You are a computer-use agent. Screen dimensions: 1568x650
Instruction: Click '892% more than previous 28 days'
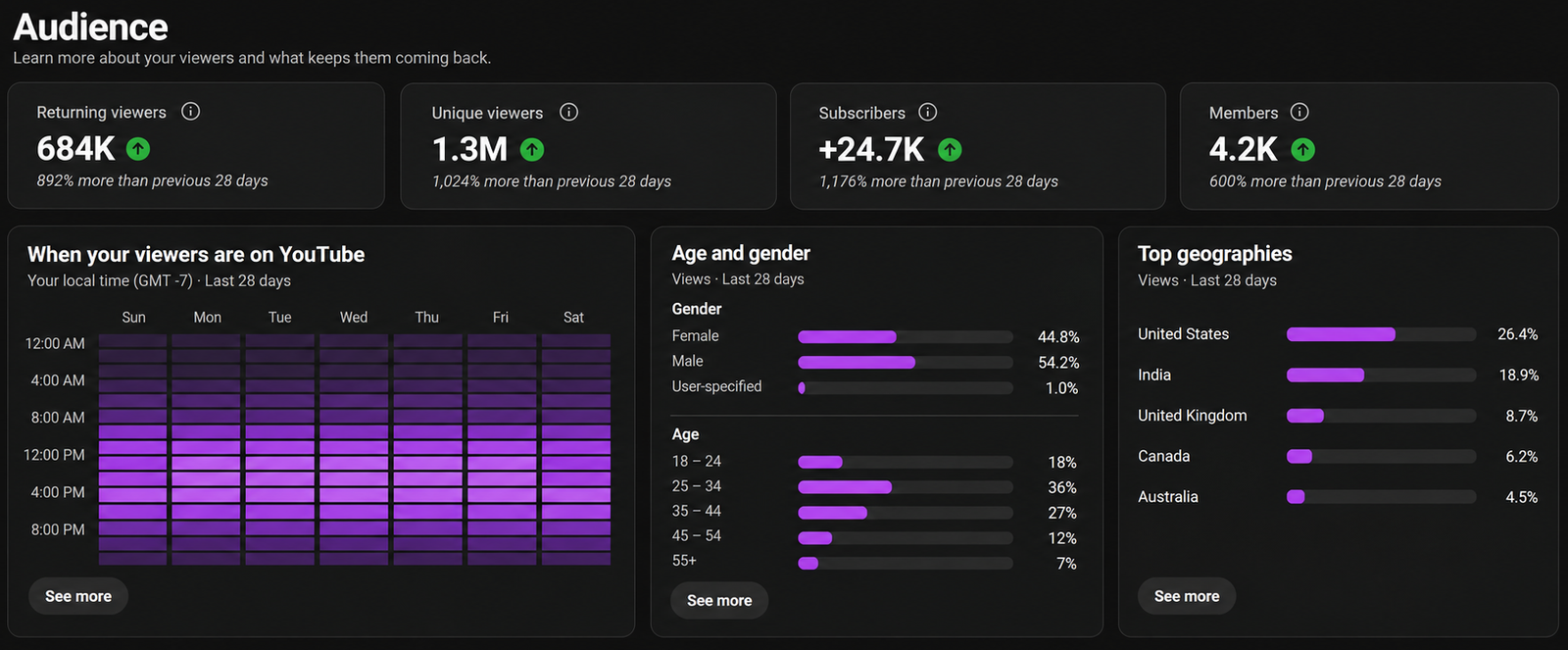click(x=152, y=180)
